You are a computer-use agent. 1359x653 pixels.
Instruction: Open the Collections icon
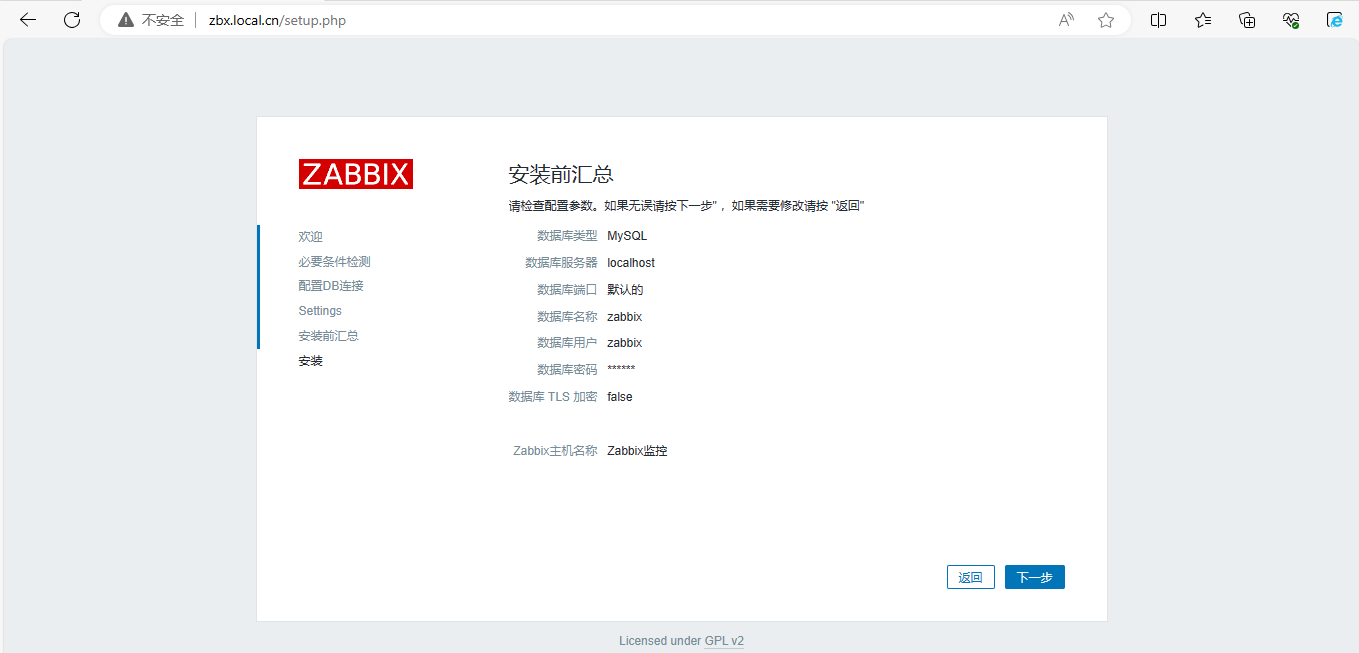[x=1247, y=20]
